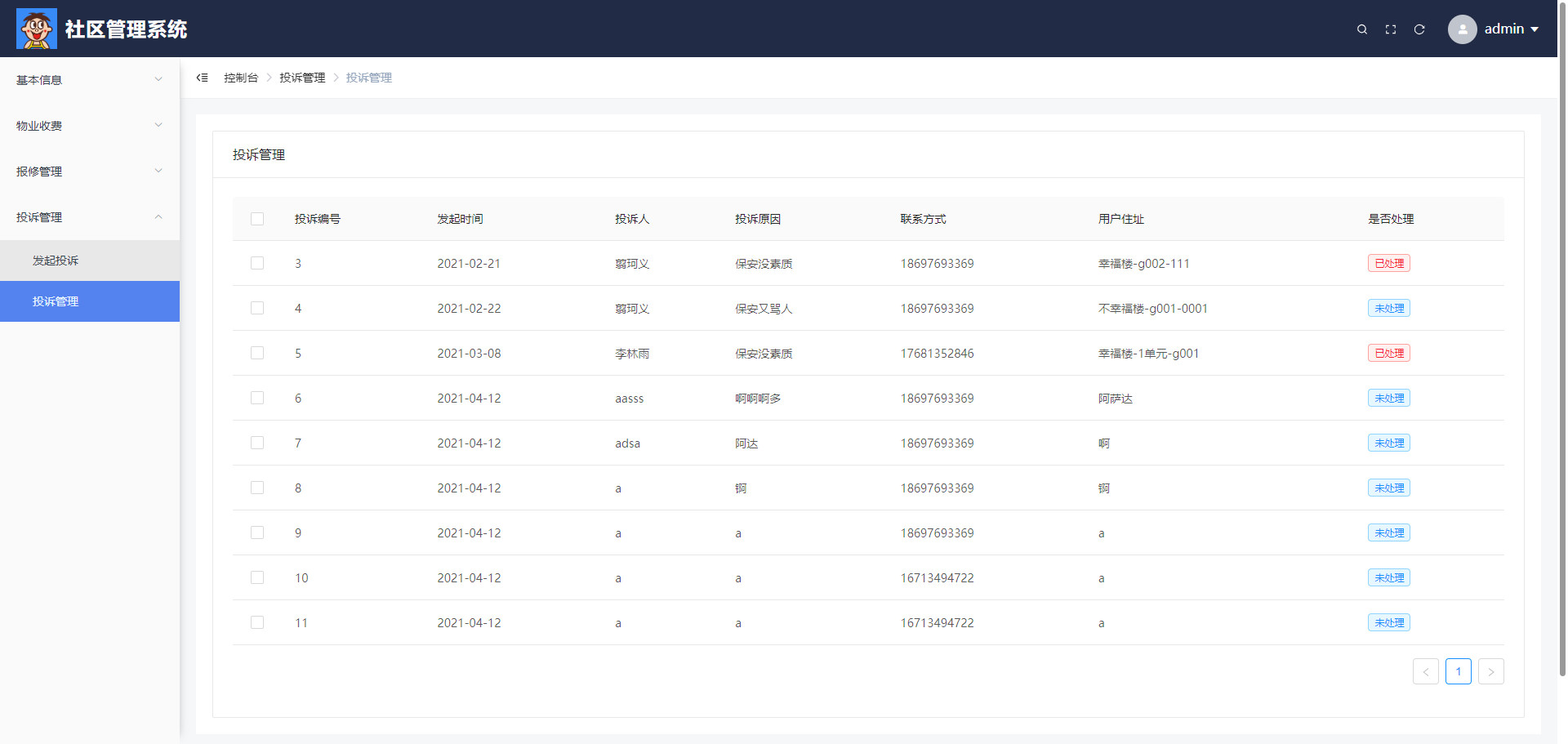Click the admin avatar icon

pos(1463,29)
